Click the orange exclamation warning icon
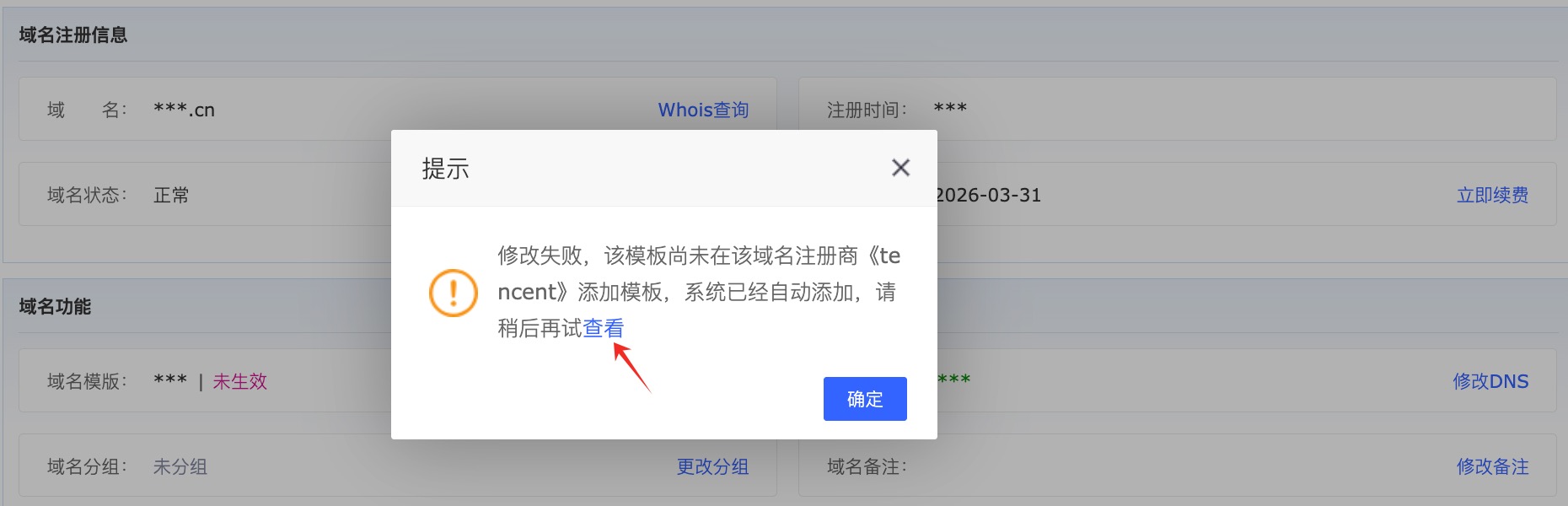 (x=454, y=293)
